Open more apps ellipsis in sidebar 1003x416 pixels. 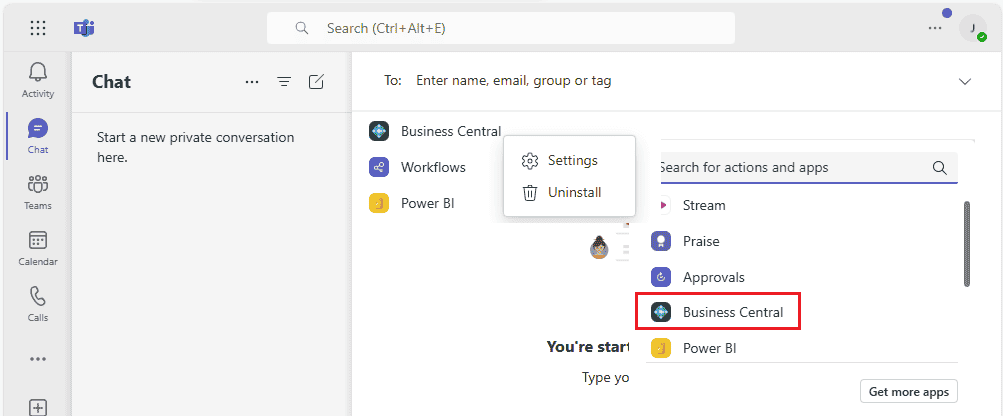(37, 359)
